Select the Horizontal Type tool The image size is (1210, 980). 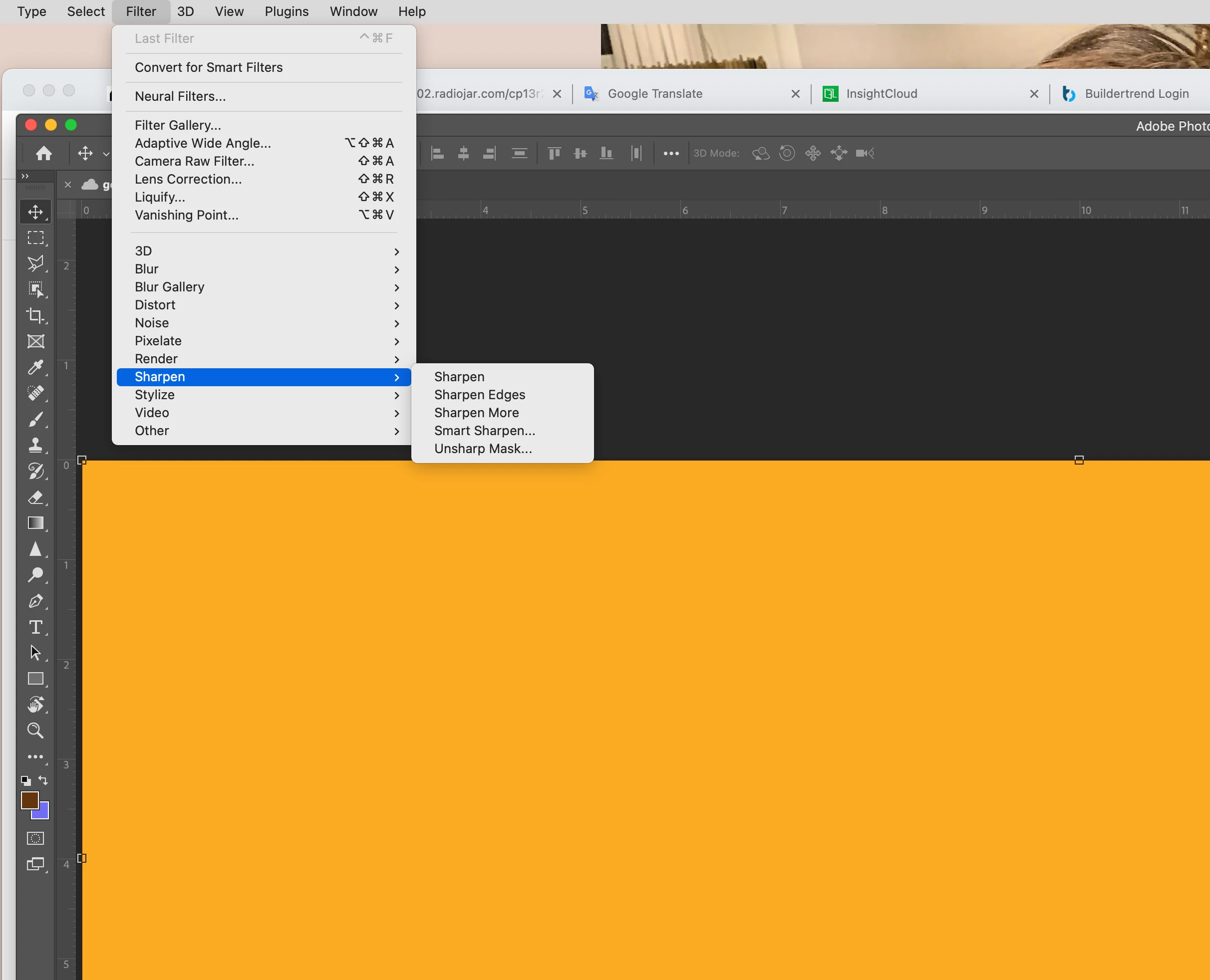(x=35, y=627)
